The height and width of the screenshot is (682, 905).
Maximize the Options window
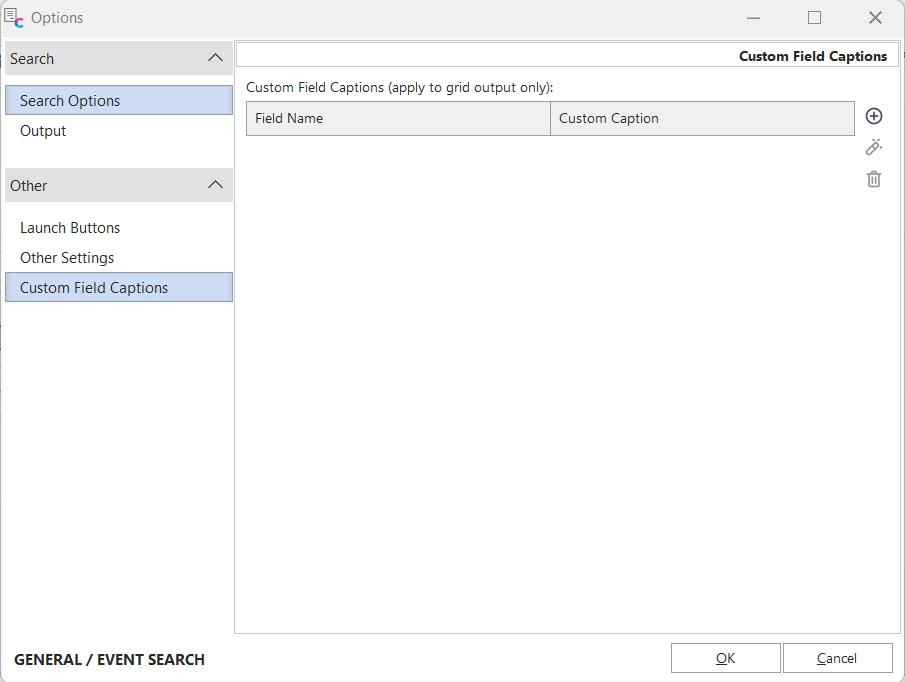(814, 18)
